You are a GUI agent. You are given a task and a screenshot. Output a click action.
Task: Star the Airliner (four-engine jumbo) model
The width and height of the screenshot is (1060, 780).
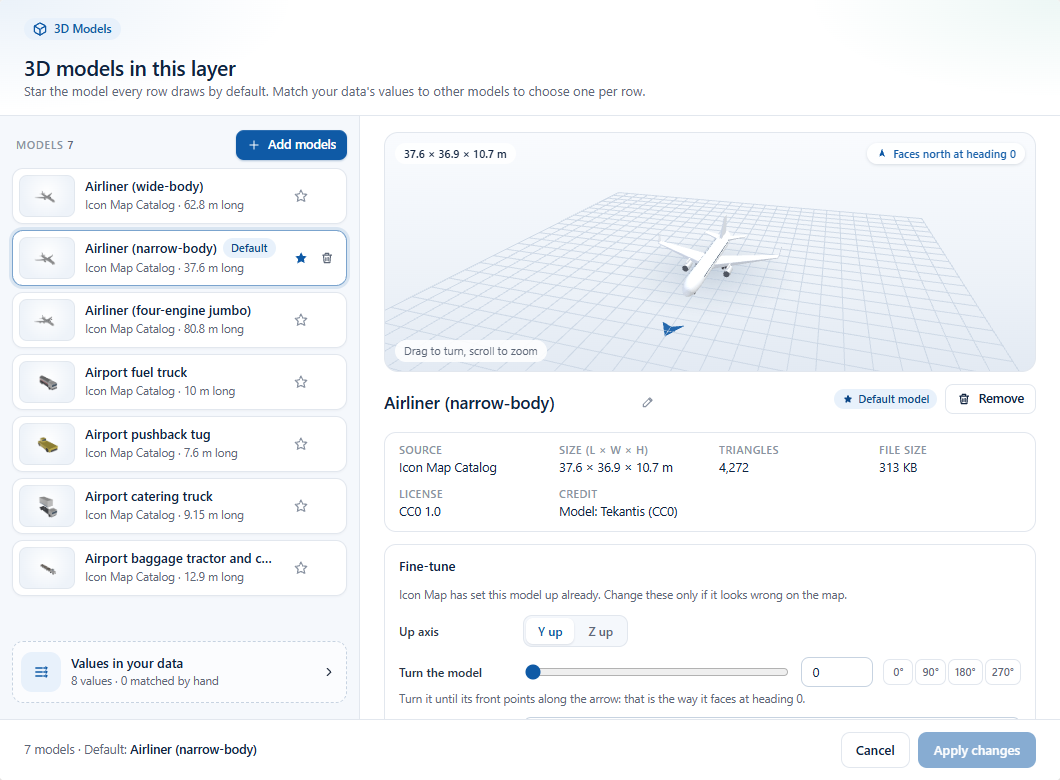[x=301, y=320]
